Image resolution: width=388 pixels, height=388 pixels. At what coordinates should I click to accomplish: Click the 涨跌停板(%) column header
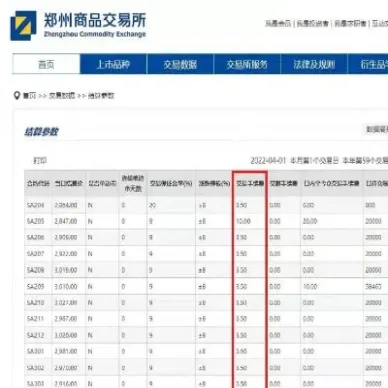(x=214, y=184)
